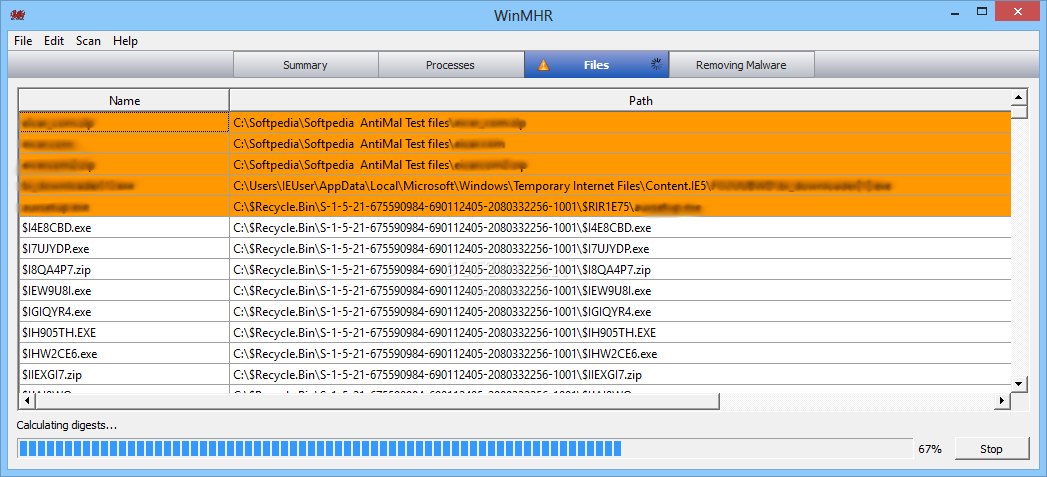This screenshot has height=477, width=1047.
Task: Sort by the Name column header
Action: tap(124, 101)
